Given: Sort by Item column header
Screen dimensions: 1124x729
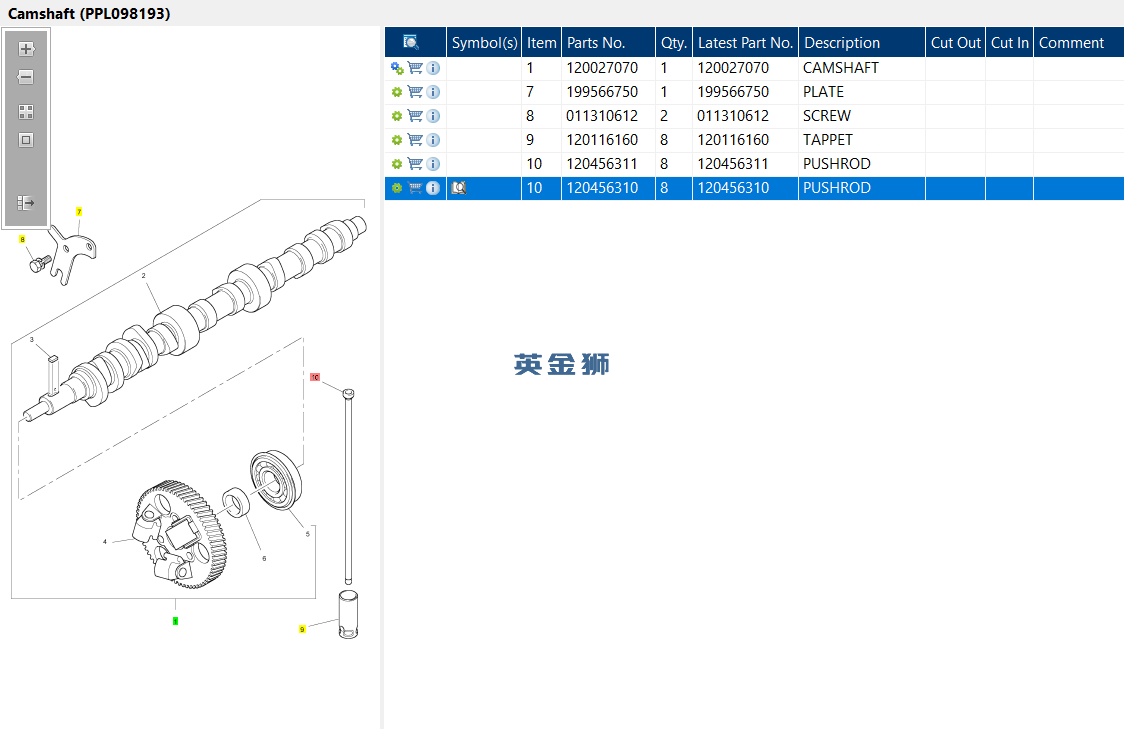Looking at the screenshot, I should pos(541,42).
